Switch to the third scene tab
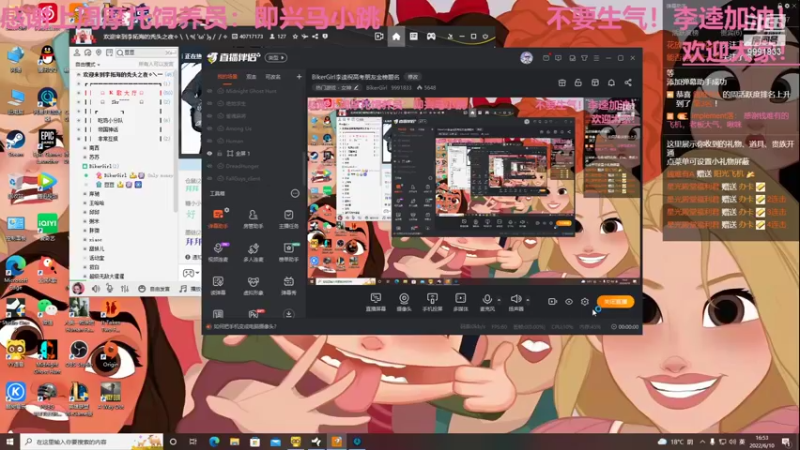Viewport: 800px width, 450px height. pyautogui.click(x=273, y=77)
